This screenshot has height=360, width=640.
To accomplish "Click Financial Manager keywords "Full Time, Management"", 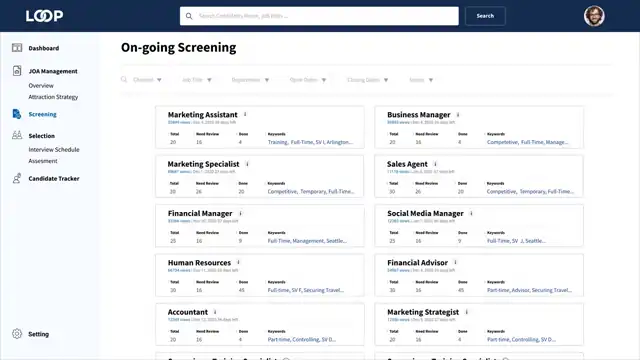I will pos(296,241).
